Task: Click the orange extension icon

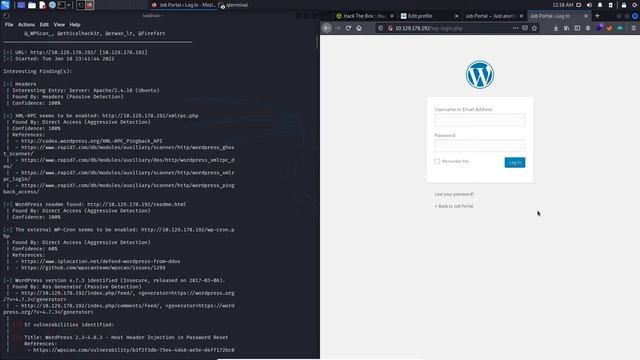Action: [609, 28]
